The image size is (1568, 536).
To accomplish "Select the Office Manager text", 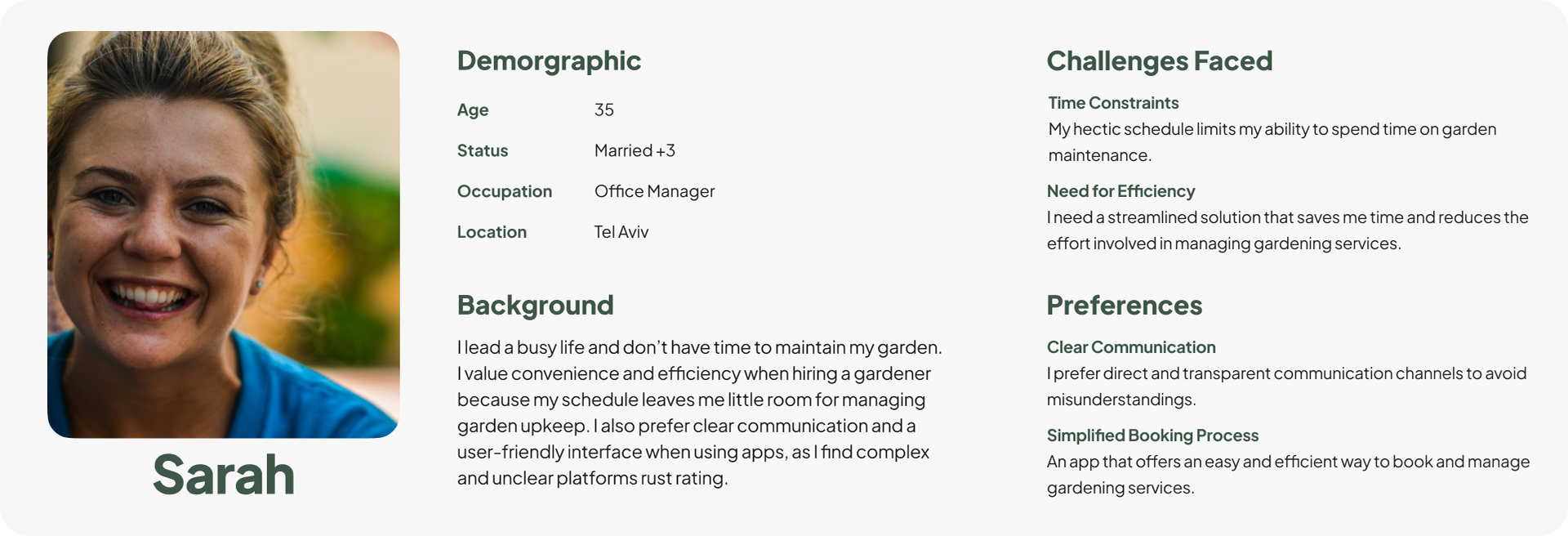I will pyautogui.click(x=654, y=191).
